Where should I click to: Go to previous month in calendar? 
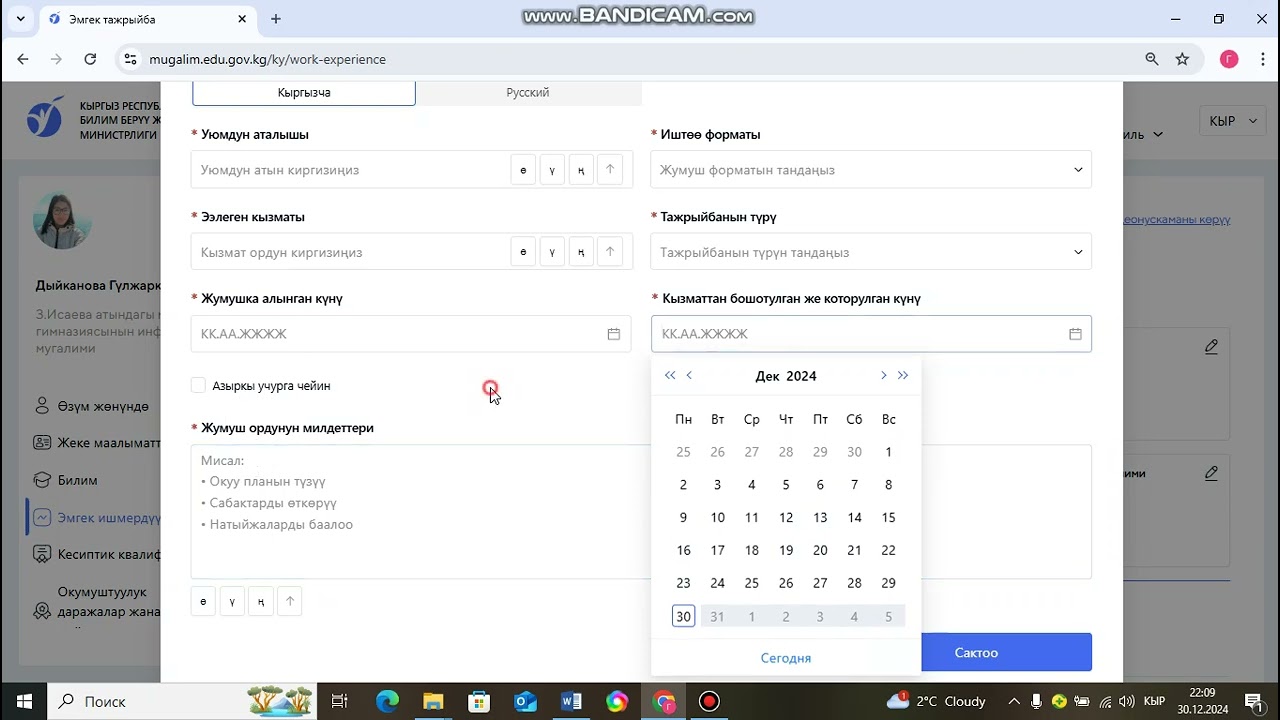[x=689, y=376]
